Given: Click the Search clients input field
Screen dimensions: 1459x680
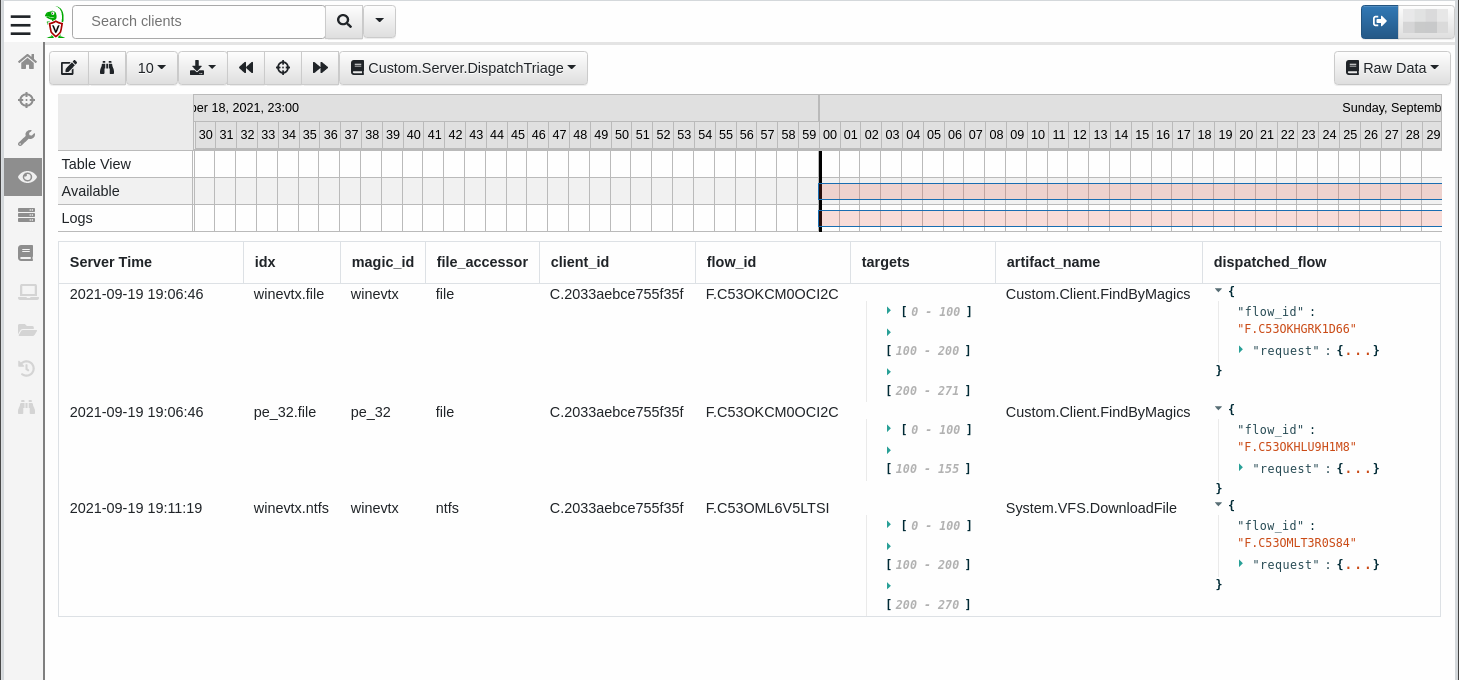Looking at the screenshot, I should tap(198, 21).
